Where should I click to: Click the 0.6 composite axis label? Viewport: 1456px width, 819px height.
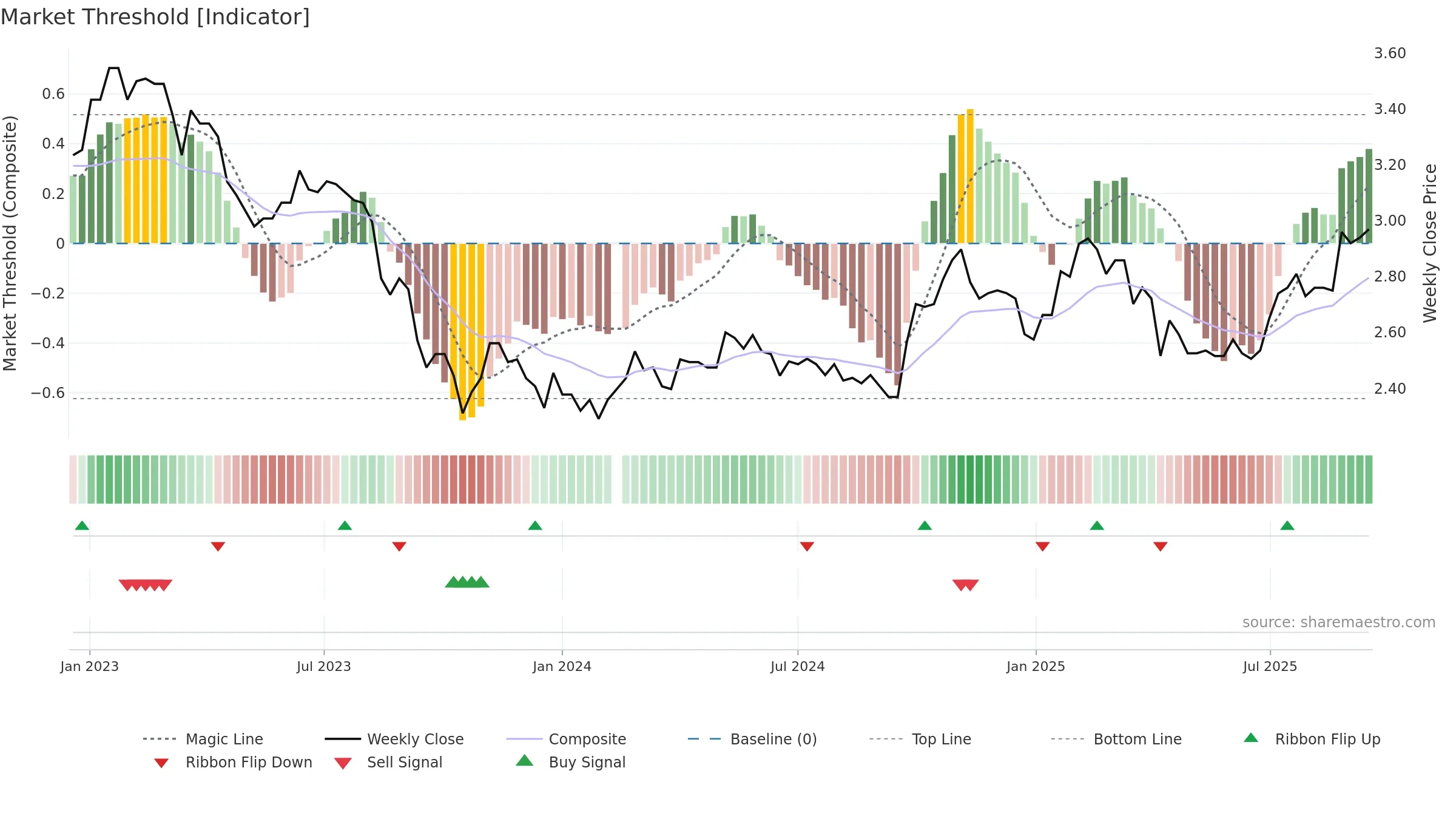pyautogui.click(x=53, y=94)
